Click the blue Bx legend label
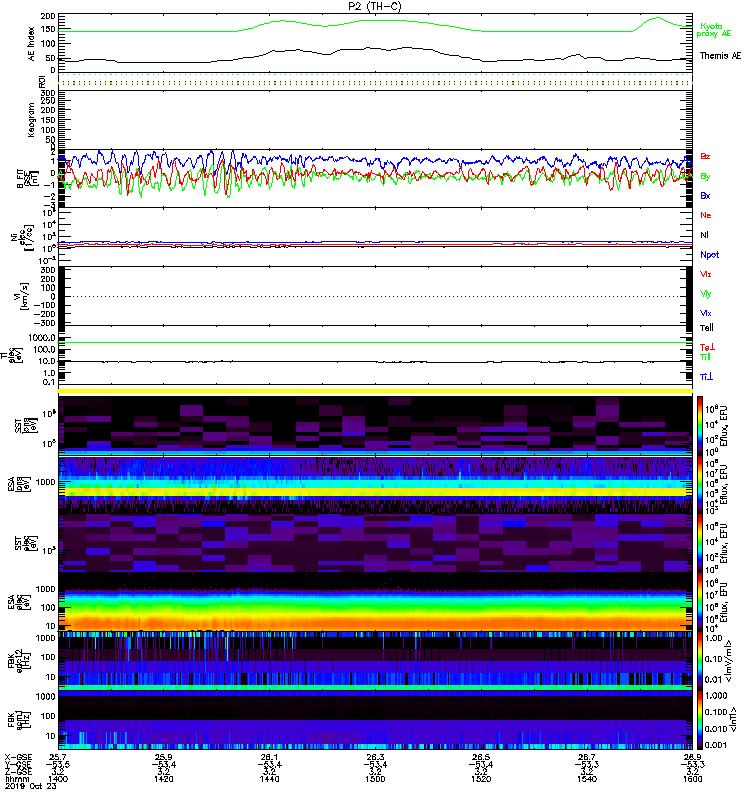 coord(705,195)
